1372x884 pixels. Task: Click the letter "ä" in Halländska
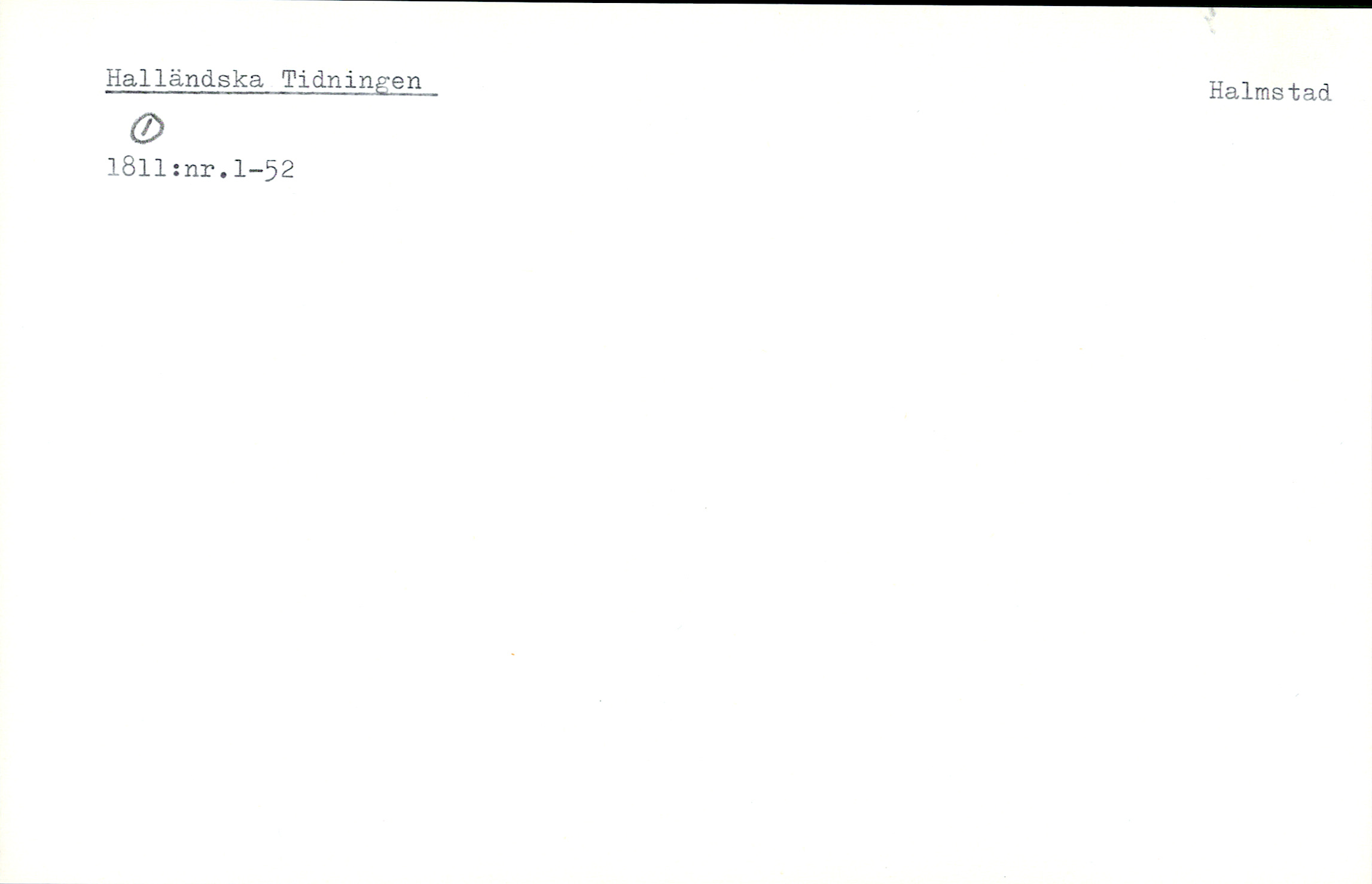point(174,80)
